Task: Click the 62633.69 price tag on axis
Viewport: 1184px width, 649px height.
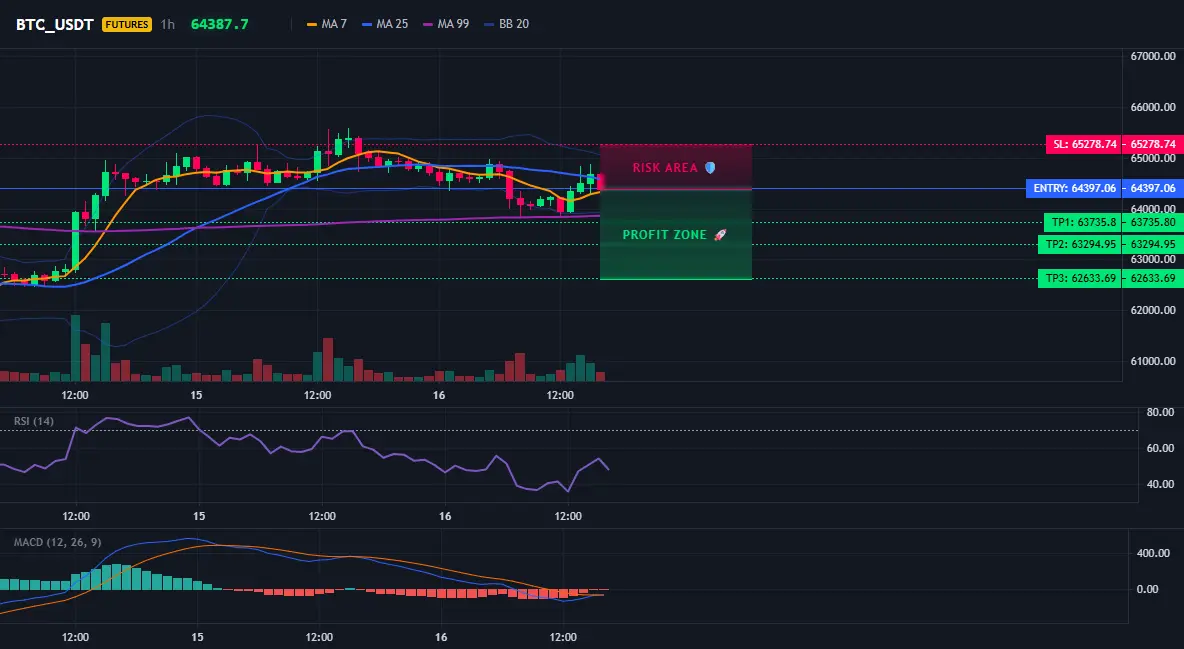Action: click(1153, 278)
